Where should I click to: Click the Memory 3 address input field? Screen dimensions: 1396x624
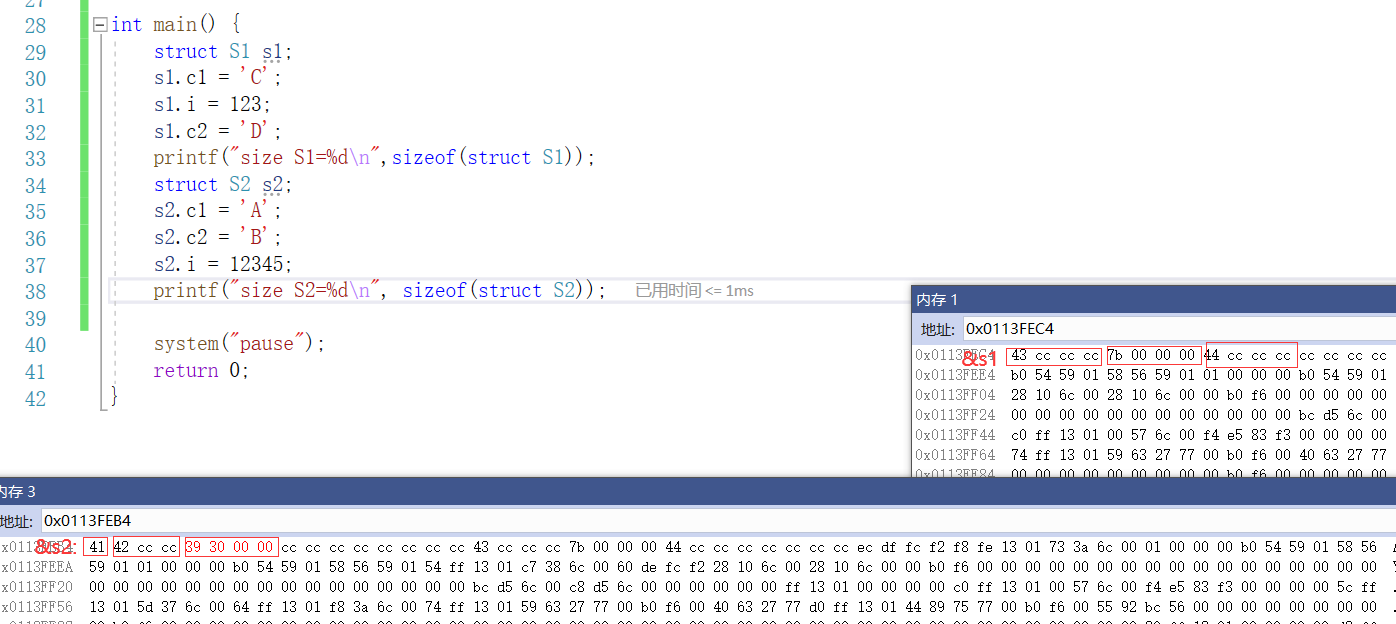(x=718, y=521)
